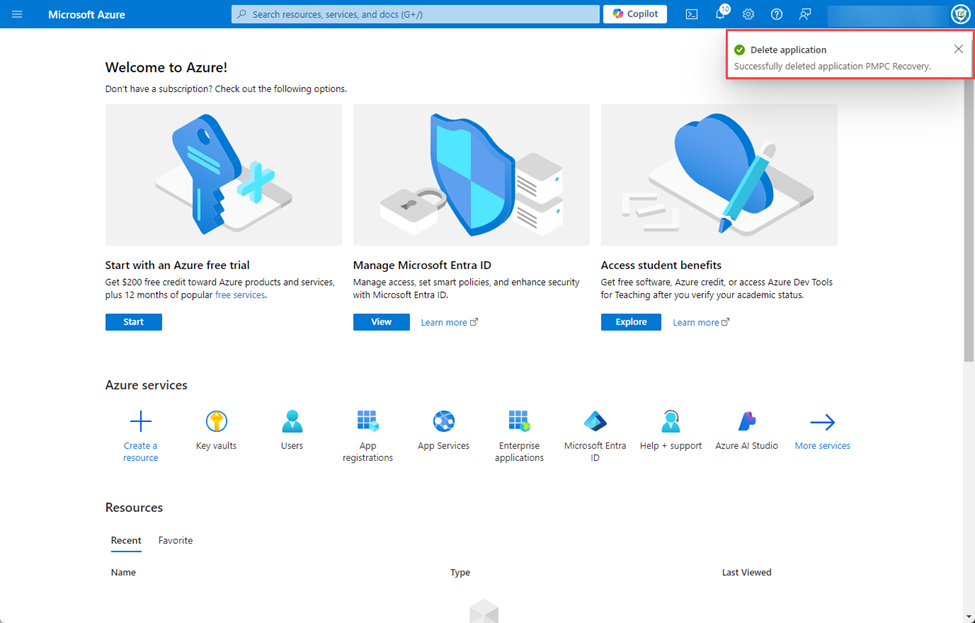Dismiss the Delete application notification

[958, 48]
